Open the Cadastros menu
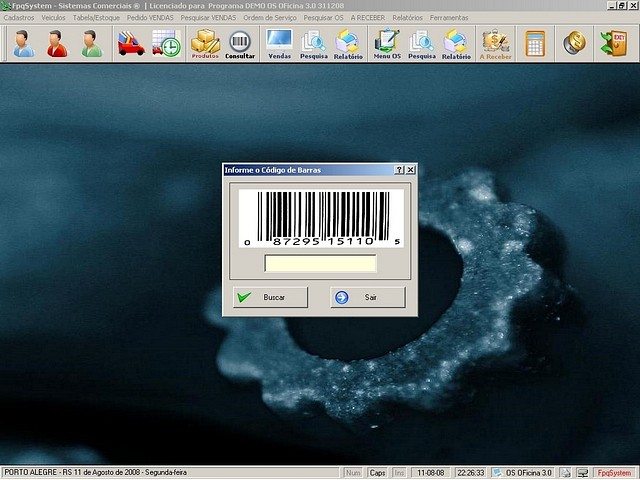Screen dimensions: 640x480 coord(19,18)
